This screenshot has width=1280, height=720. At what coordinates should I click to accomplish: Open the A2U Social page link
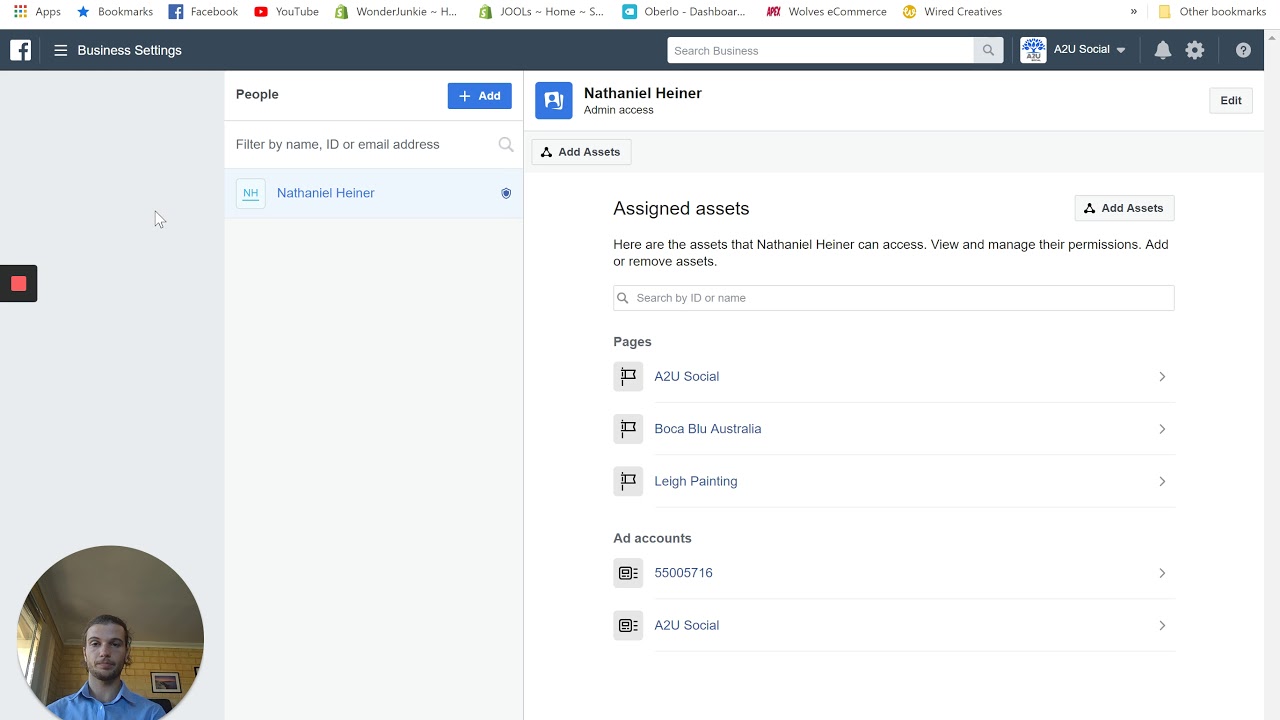tap(687, 377)
